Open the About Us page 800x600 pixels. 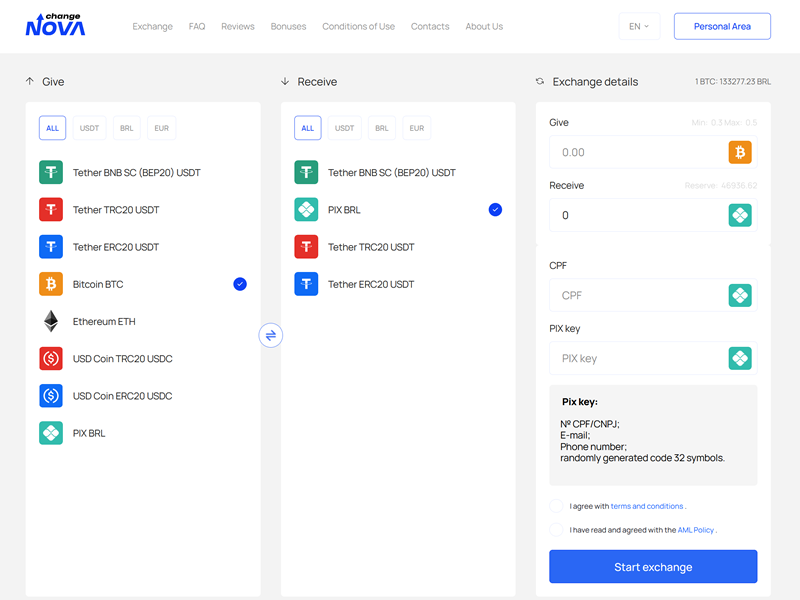pyautogui.click(x=484, y=27)
